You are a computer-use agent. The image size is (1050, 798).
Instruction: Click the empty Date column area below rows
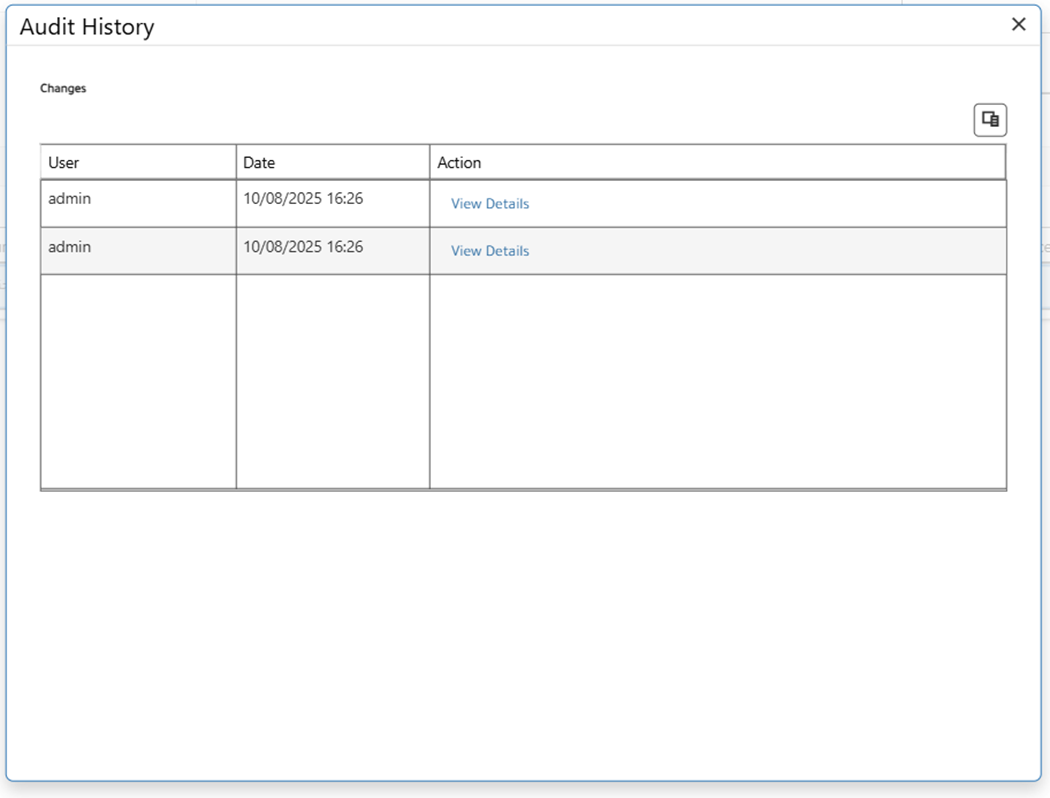(332, 380)
